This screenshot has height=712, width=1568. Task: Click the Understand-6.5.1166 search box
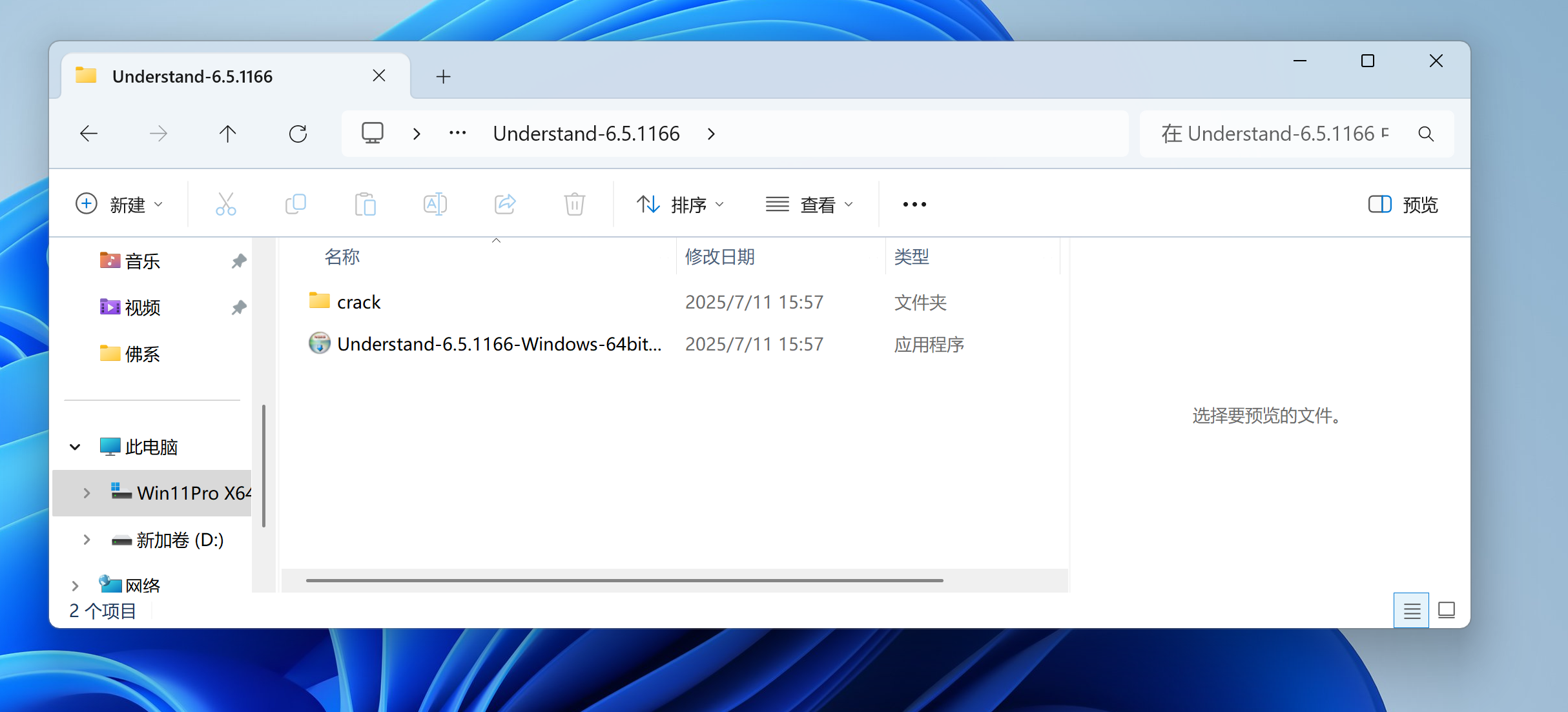tap(1275, 134)
